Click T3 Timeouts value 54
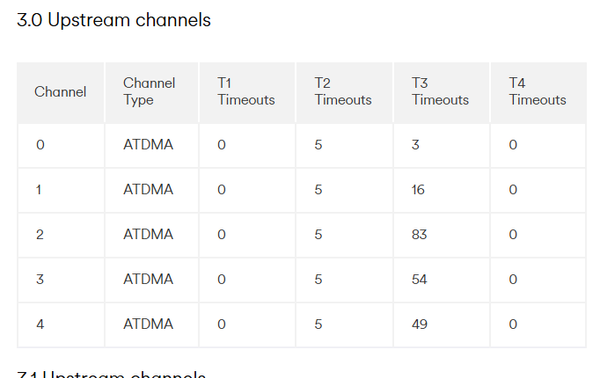 pos(419,279)
